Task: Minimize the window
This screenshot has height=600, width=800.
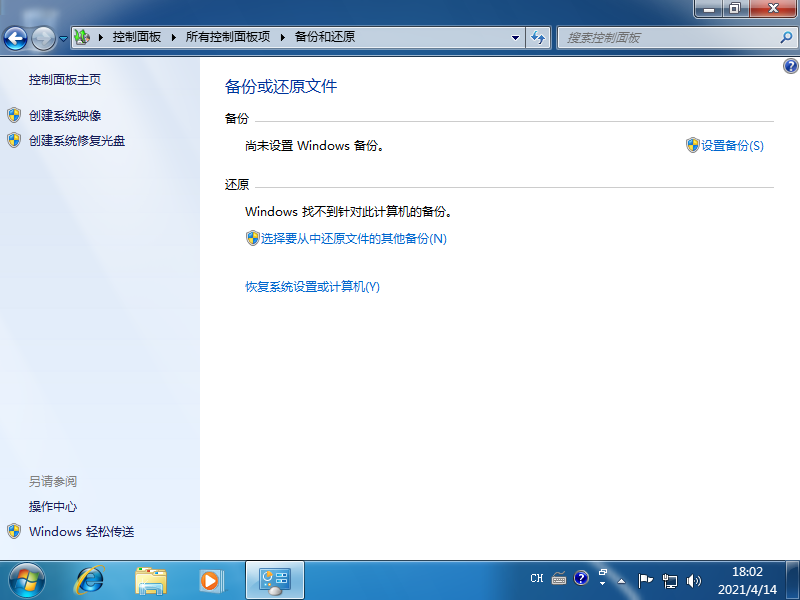Action: (x=709, y=8)
